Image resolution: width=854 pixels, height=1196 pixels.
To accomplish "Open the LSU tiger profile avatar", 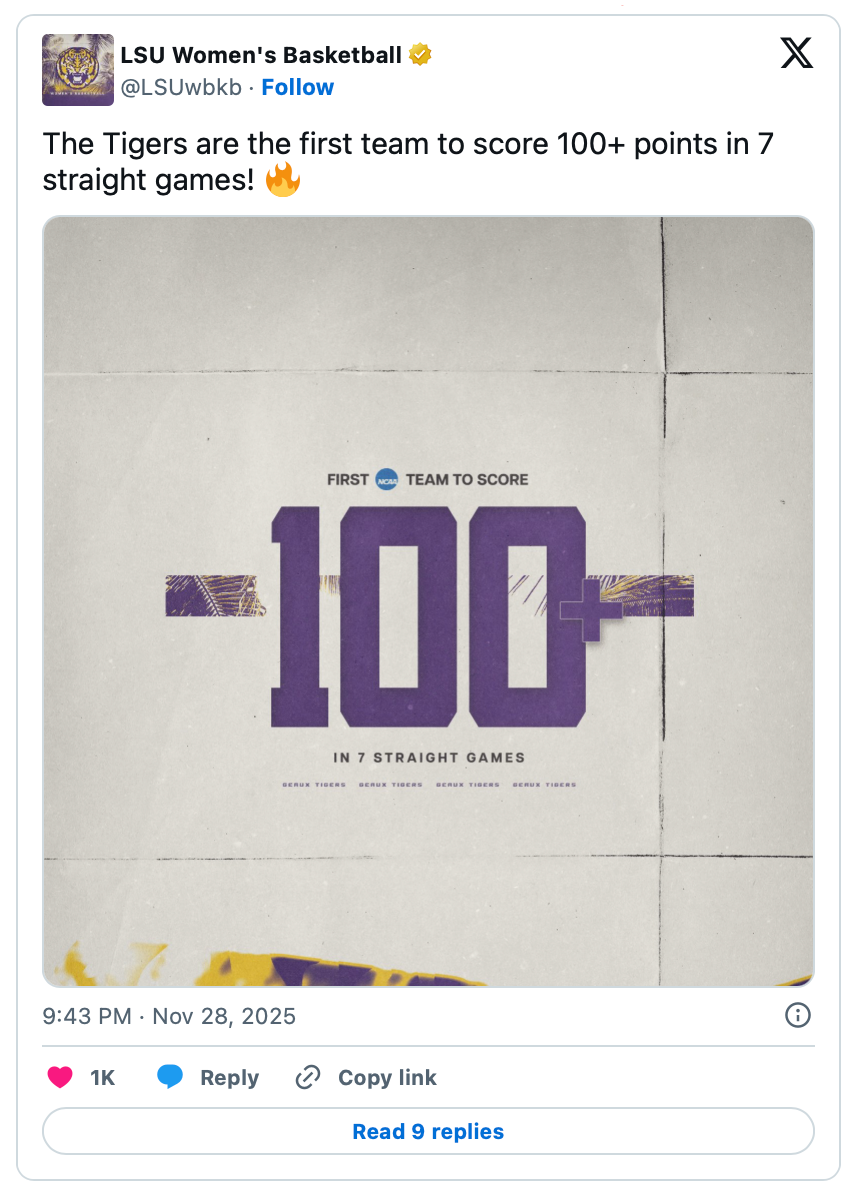I will [77, 70].
